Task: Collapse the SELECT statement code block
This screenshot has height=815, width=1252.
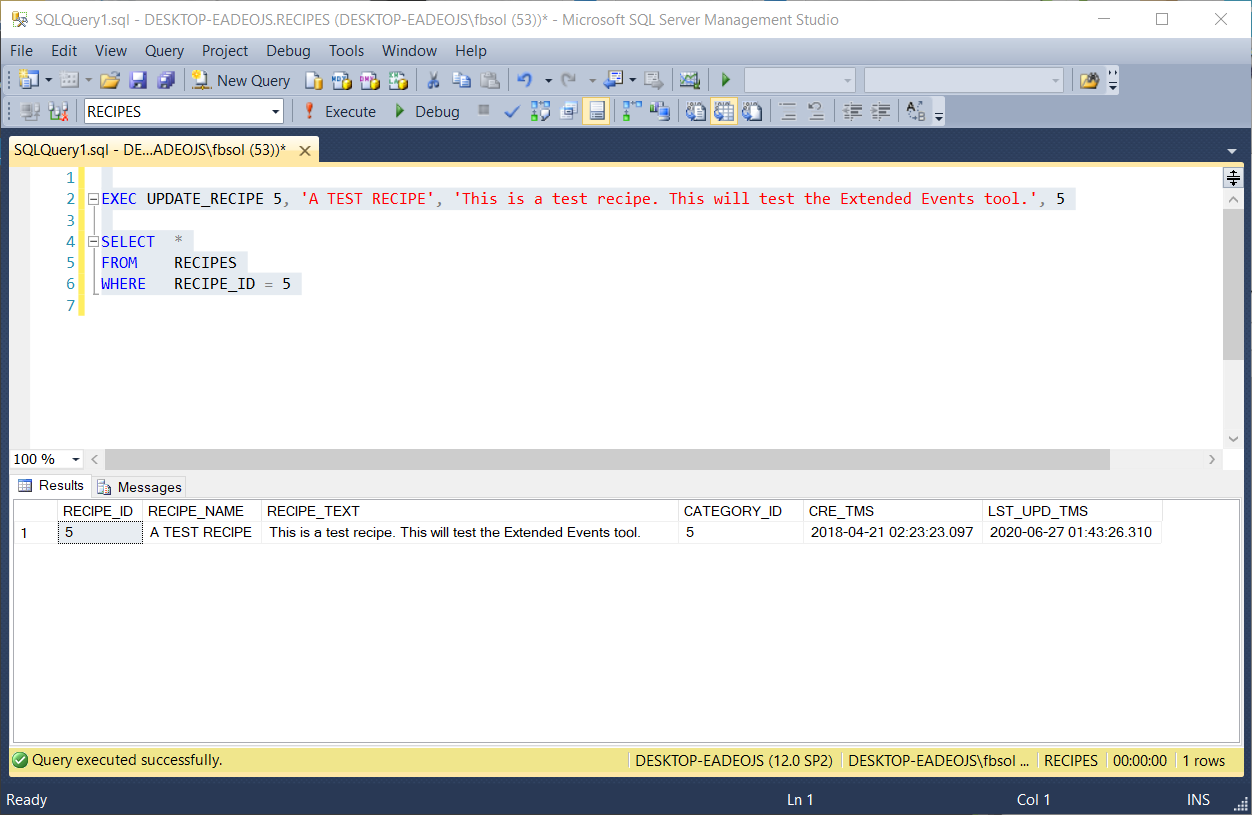Action: [93, 242]
